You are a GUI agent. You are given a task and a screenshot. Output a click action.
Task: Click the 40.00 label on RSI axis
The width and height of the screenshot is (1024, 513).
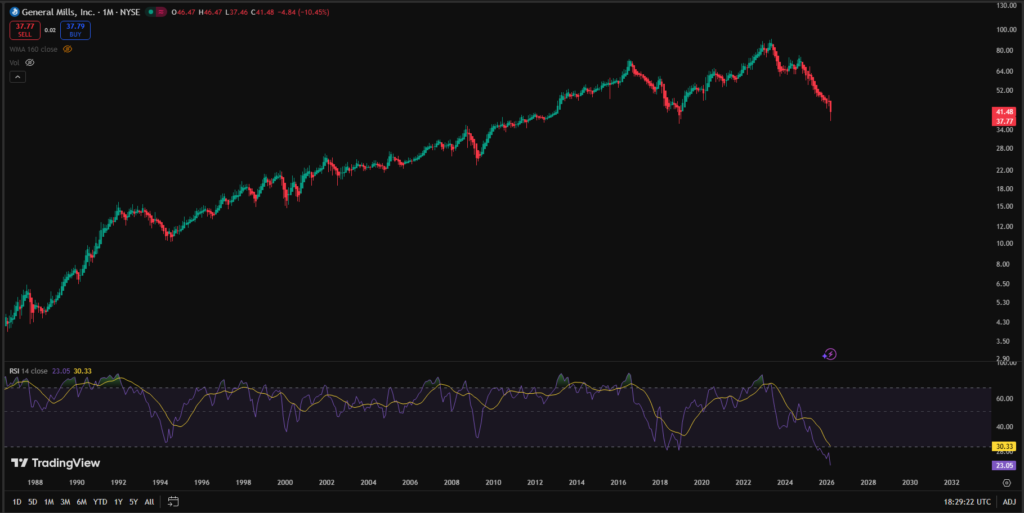point(1006,426)
